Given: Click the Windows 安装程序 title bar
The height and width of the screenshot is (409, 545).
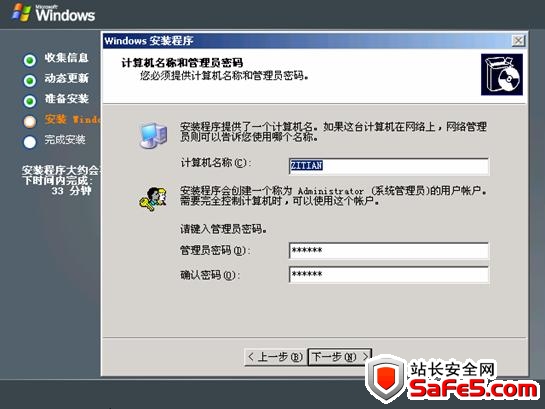Looking at the screenshot, I should point(306,41).
